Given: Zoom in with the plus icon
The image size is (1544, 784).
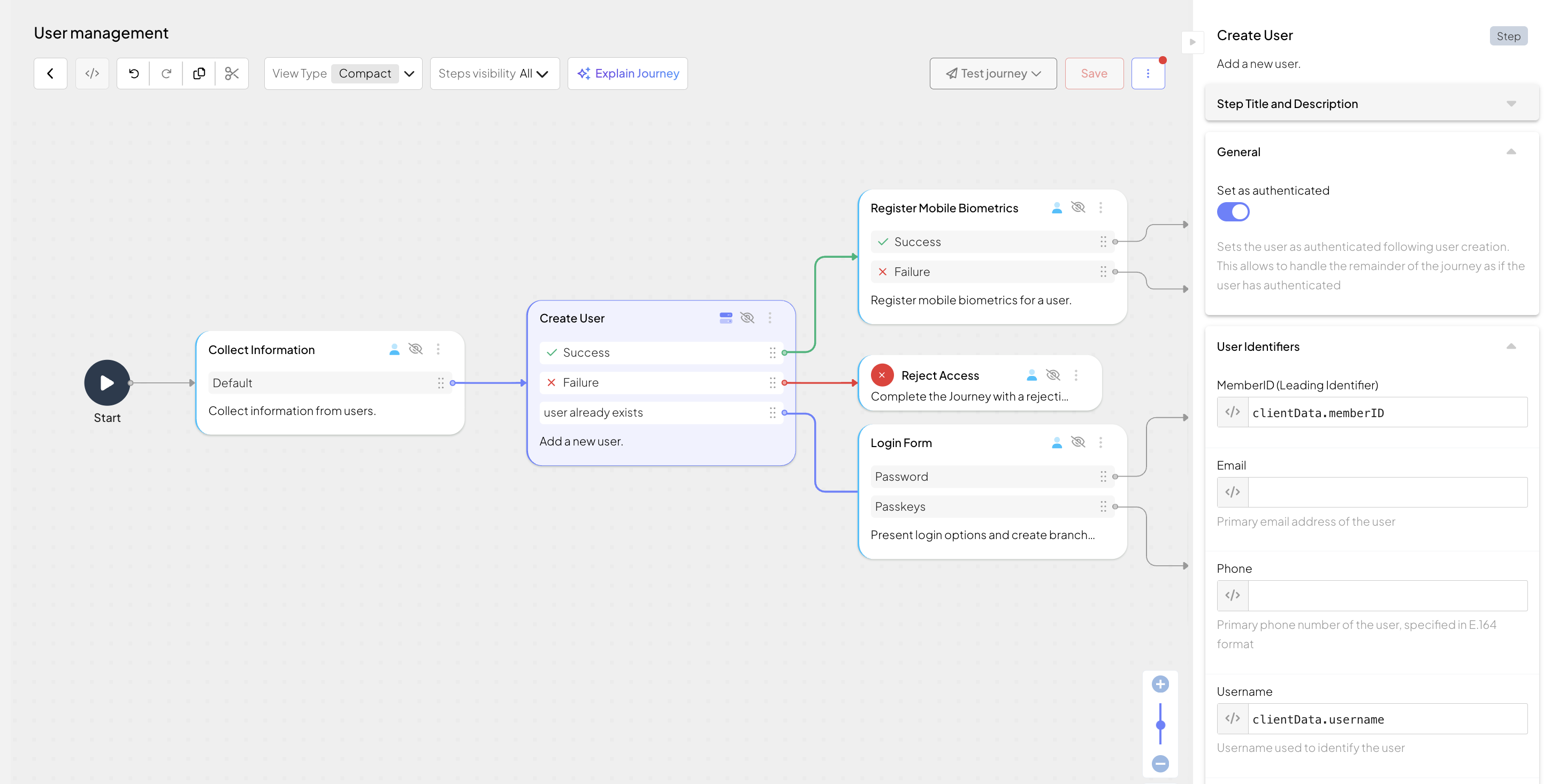Looking at the screenshot, I should pos(1160,684).
